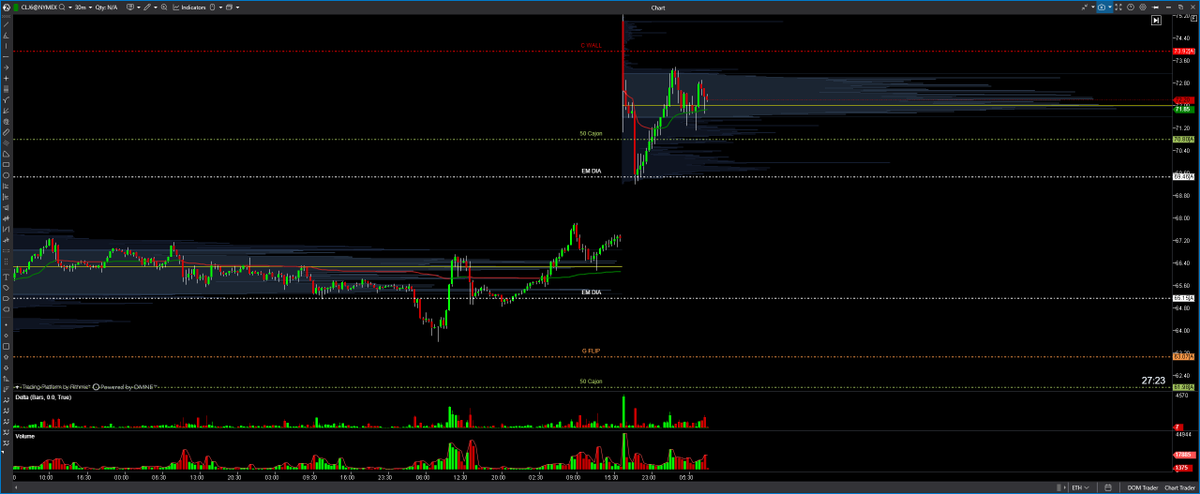This screenshot has height=494, width=1200.
Task: Expand the drawing tools dropdown arrow
Action: 155,8
